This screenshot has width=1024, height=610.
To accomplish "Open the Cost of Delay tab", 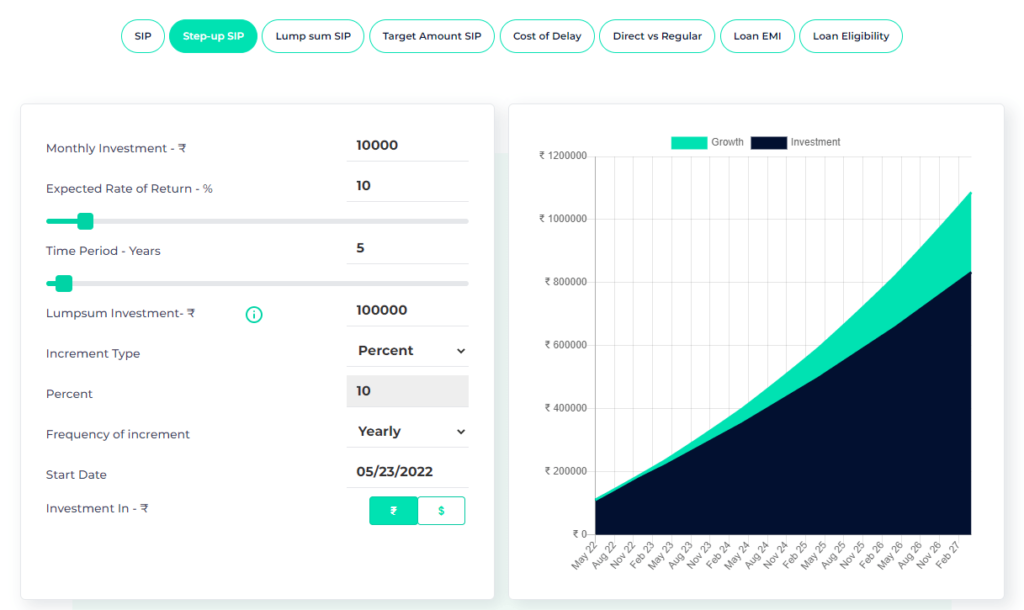I will point(547,36).
